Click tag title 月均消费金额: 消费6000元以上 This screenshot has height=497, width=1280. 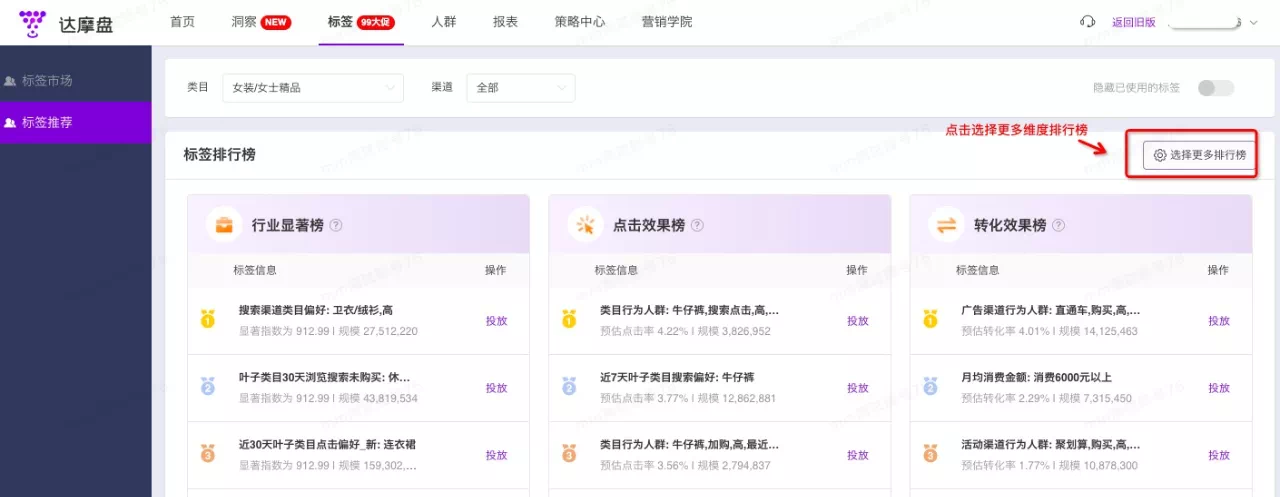point(1036,377)
